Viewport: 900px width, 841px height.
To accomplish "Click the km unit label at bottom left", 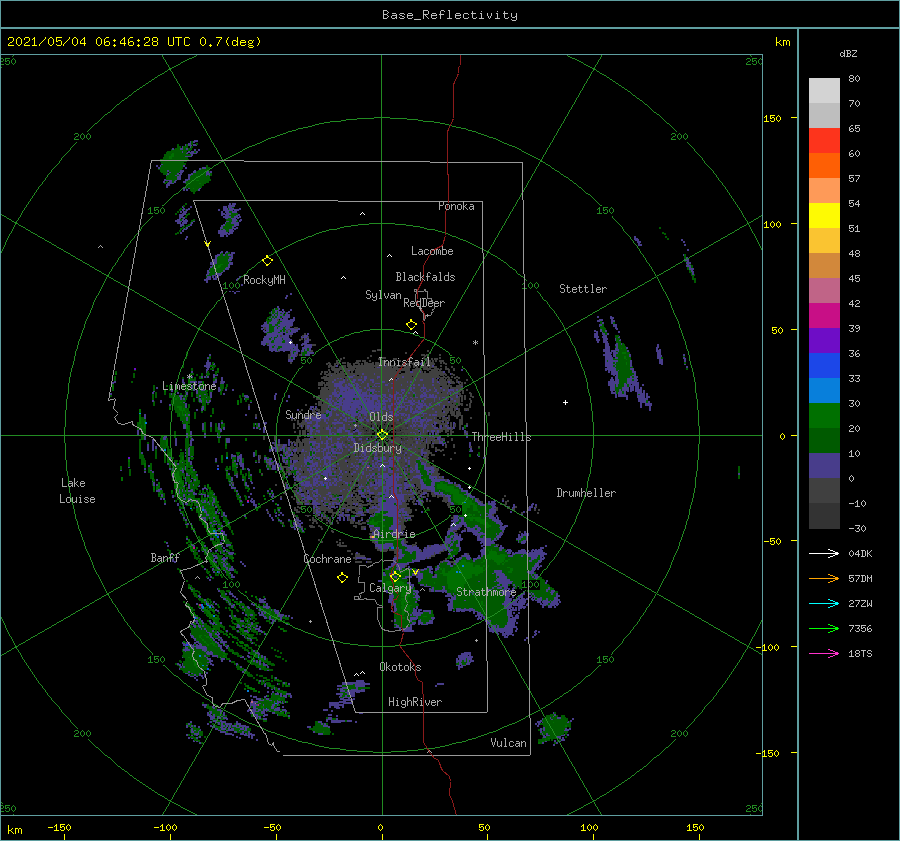I will 15,830.
